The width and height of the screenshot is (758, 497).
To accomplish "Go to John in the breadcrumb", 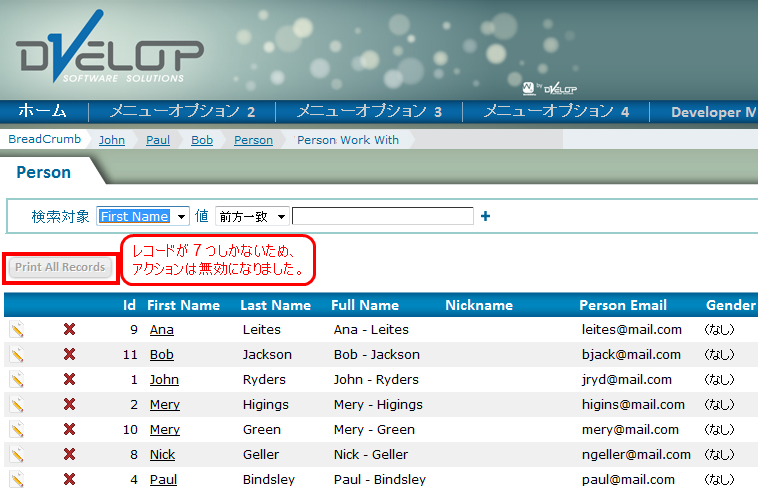I will coord(112,140).
